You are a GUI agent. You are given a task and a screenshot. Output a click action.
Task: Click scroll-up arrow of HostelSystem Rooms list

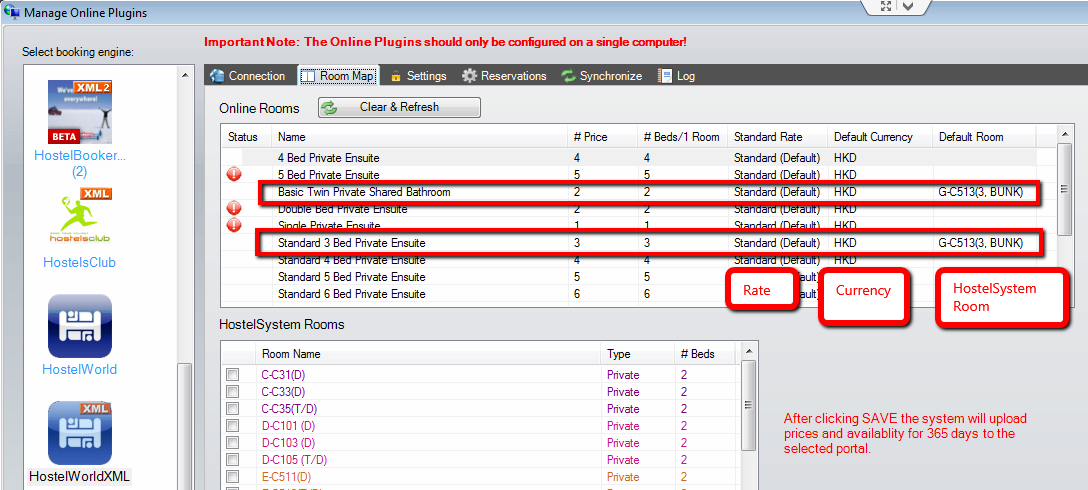click(x=747, y=350)
